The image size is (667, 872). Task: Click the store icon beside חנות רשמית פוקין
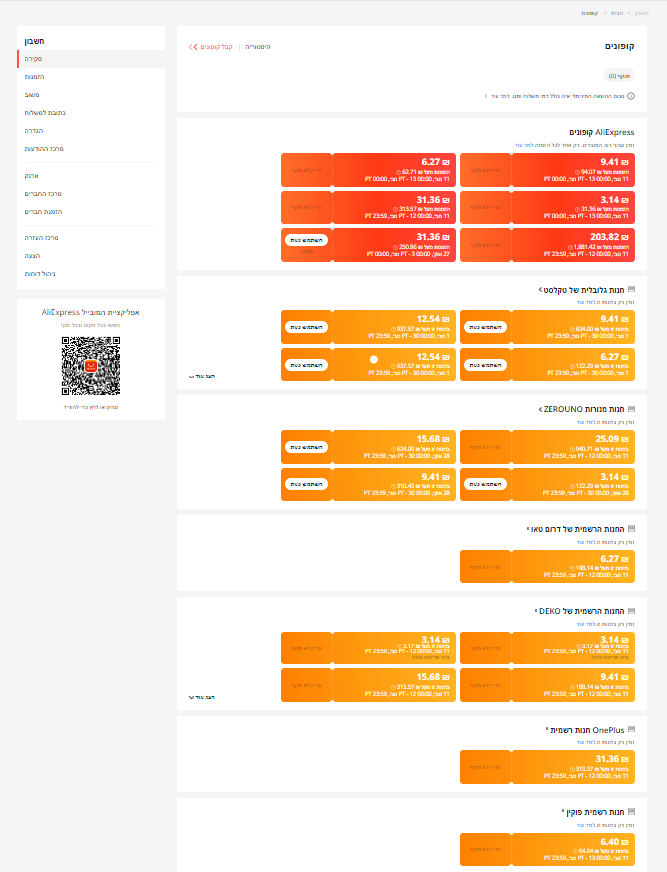point(631,812)
